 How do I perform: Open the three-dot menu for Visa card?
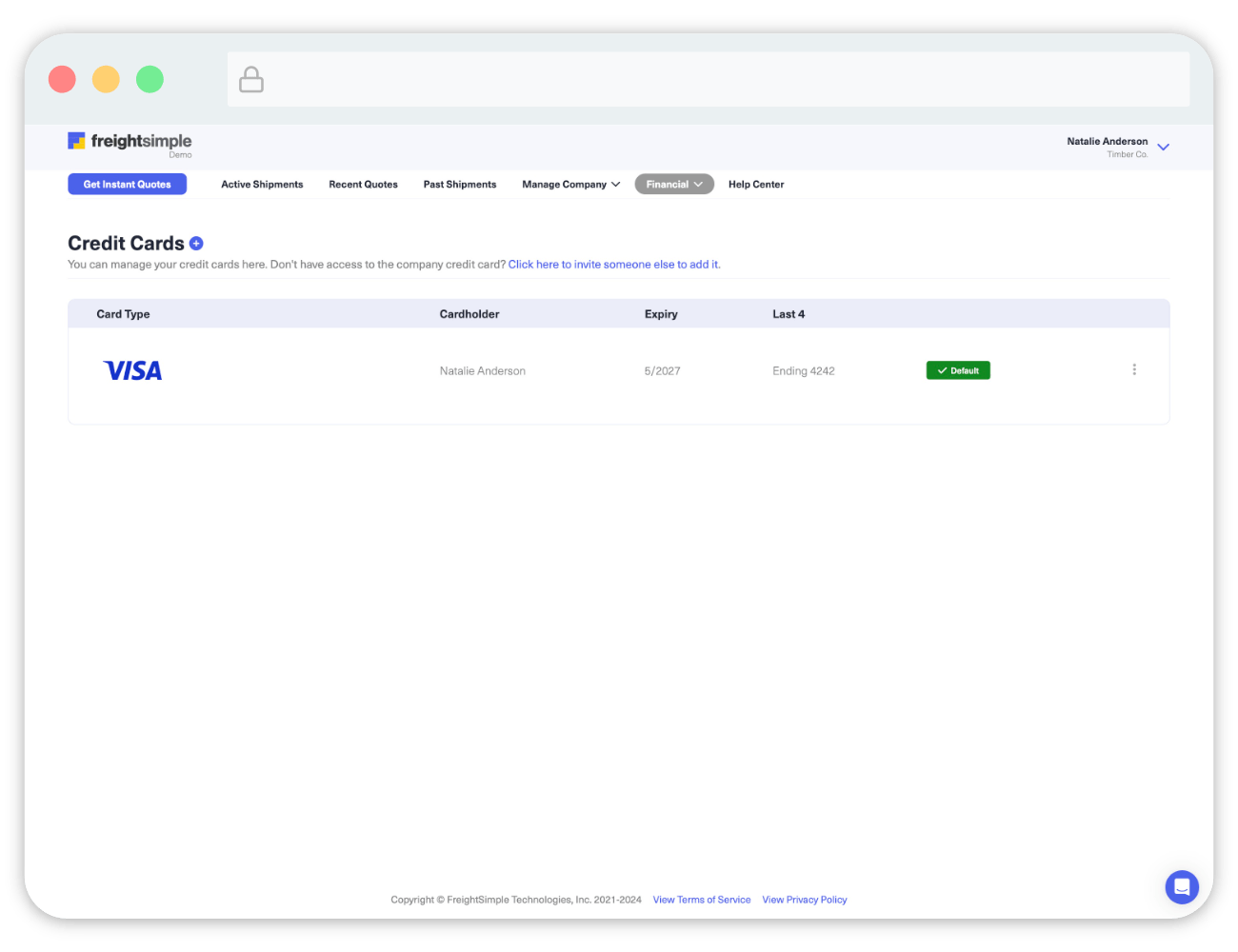point(1133,369)
